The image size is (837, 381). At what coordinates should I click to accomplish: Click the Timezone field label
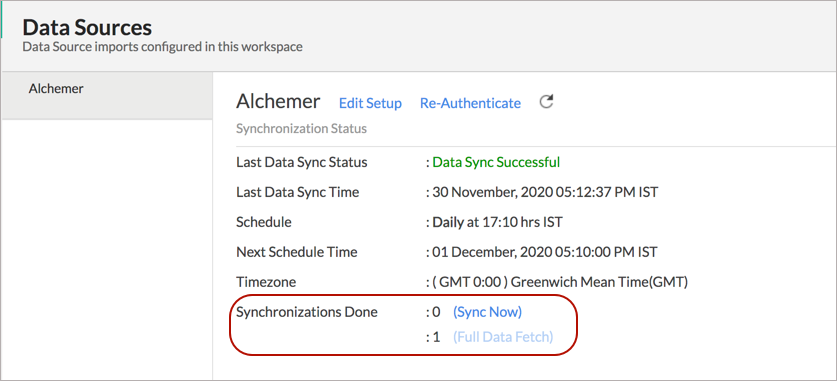click(266, 282)
